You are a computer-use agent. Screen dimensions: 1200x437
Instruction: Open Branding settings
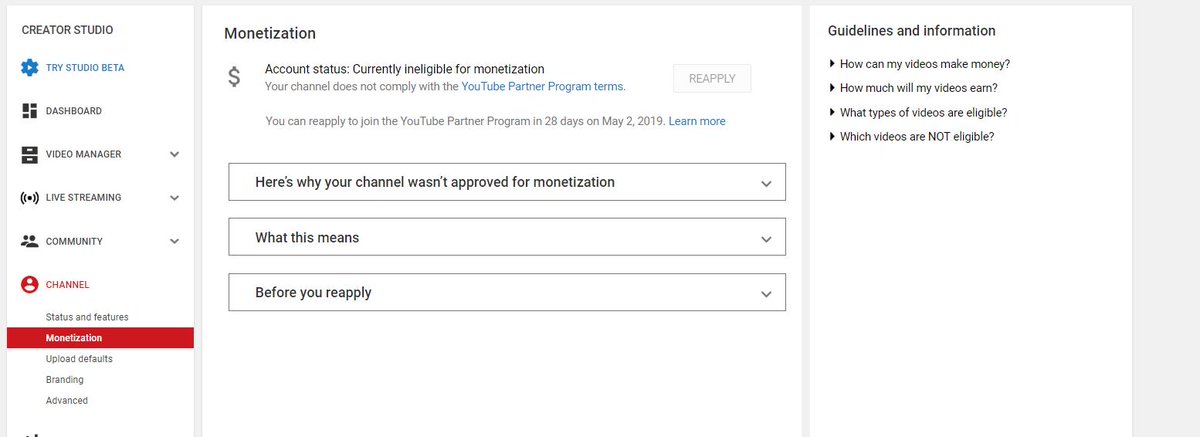coord(65,380)
